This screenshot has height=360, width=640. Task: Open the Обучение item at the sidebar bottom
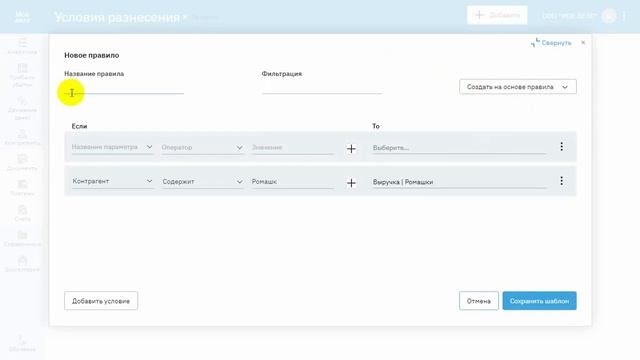tap(22, 344)
